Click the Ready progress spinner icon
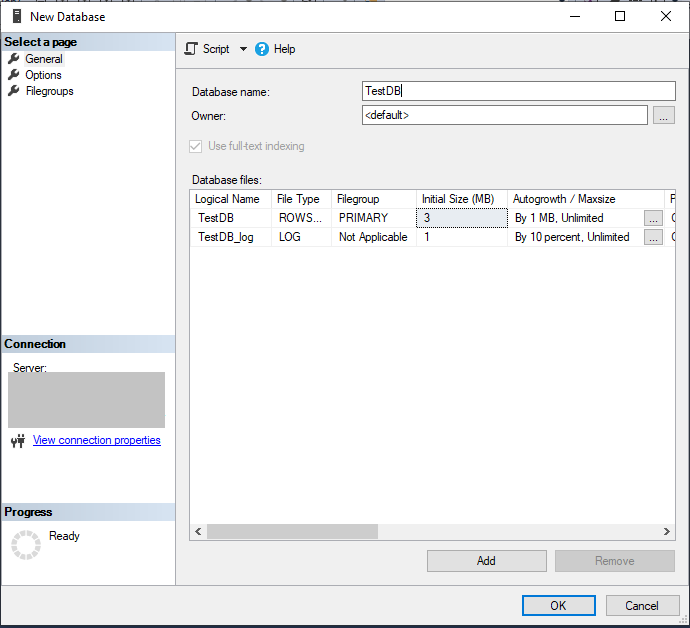The width and height of the screenshot is (690, 628). click(25, 545)
